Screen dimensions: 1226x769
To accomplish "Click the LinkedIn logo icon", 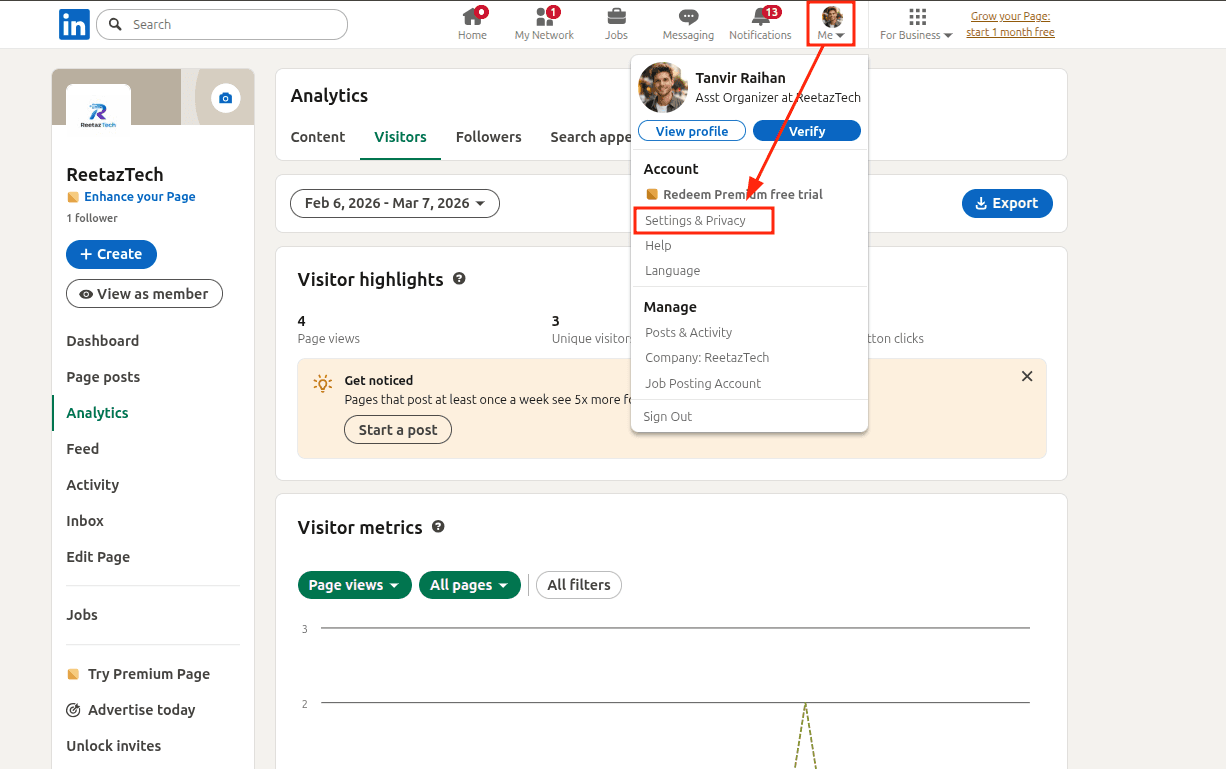I will click(74, 24).
